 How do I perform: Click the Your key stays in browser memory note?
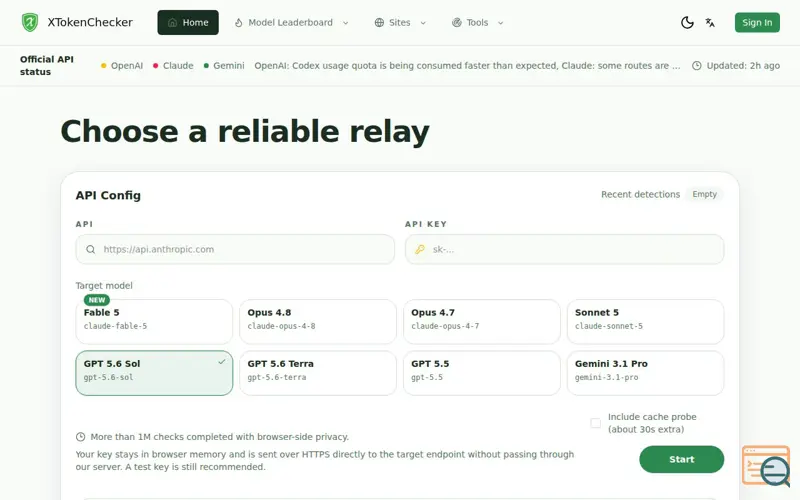pos(324,461)
